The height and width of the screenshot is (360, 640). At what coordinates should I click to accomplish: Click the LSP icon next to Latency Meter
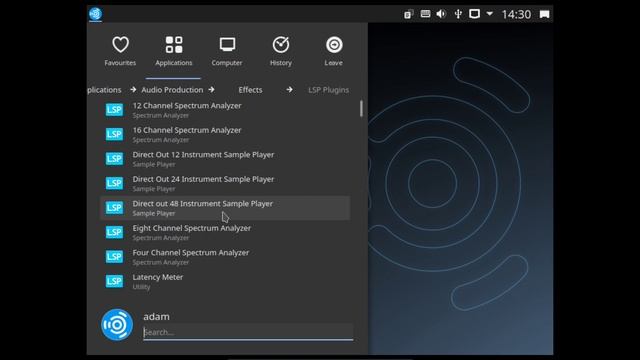pos(114,281)
